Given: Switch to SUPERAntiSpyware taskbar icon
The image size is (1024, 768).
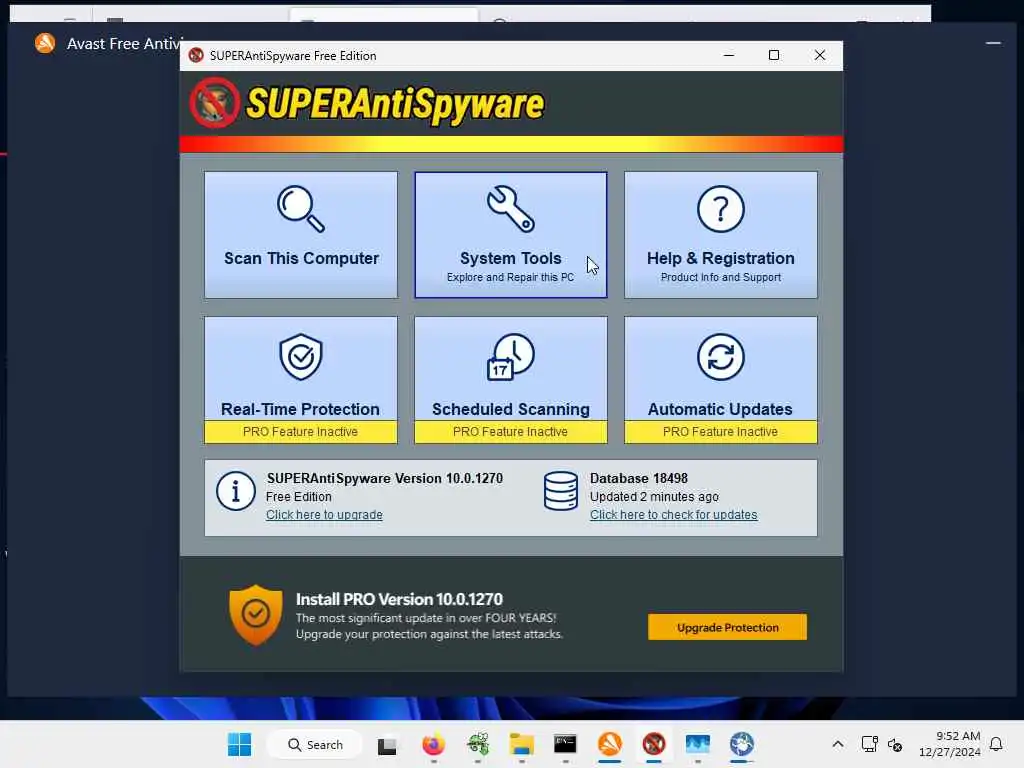Looking at the screenshot, I should point(654,744).
